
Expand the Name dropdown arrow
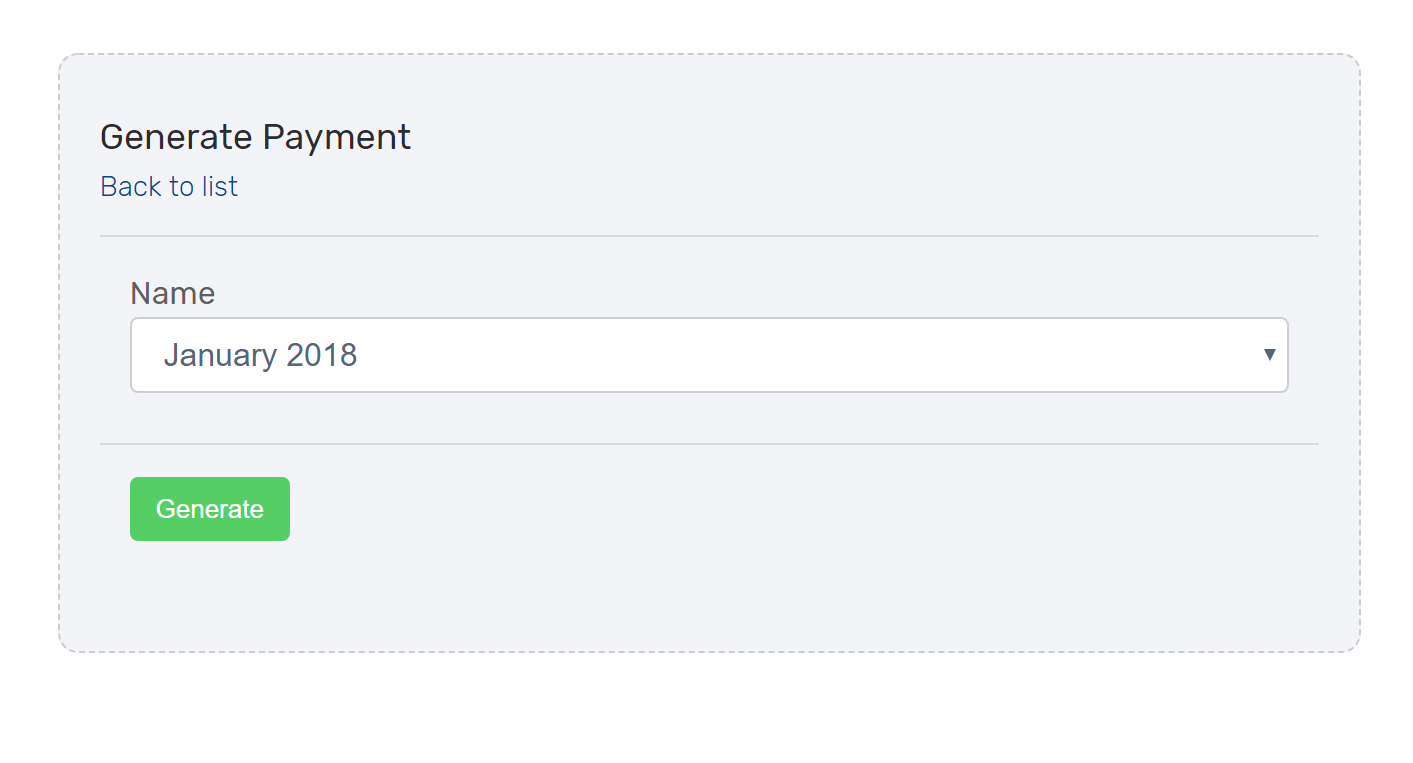pyautogui.click(x=1269, y=355)
